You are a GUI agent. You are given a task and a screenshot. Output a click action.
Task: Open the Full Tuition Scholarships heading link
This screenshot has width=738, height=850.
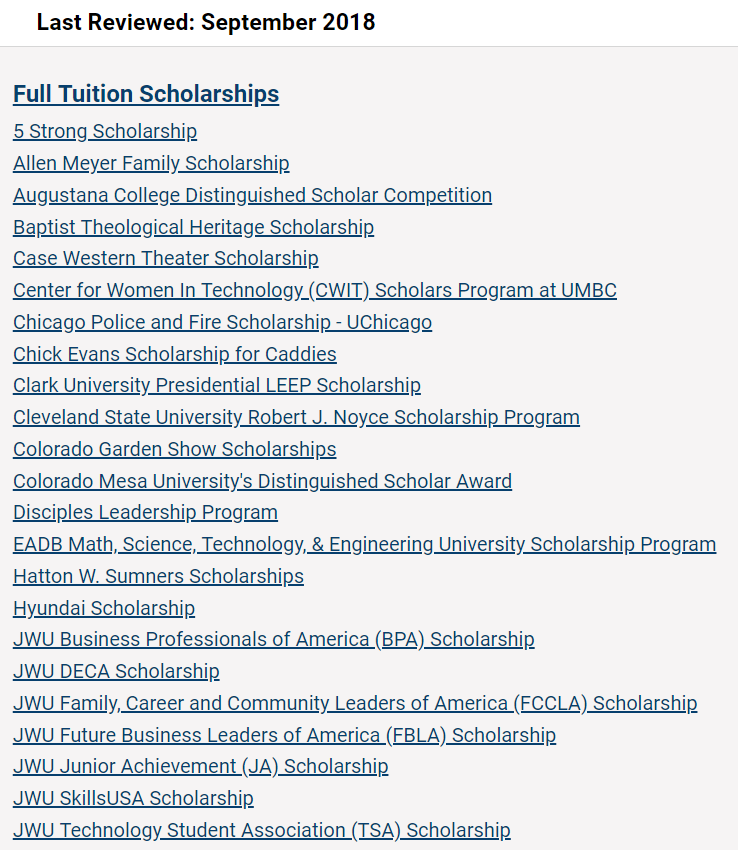146,95
